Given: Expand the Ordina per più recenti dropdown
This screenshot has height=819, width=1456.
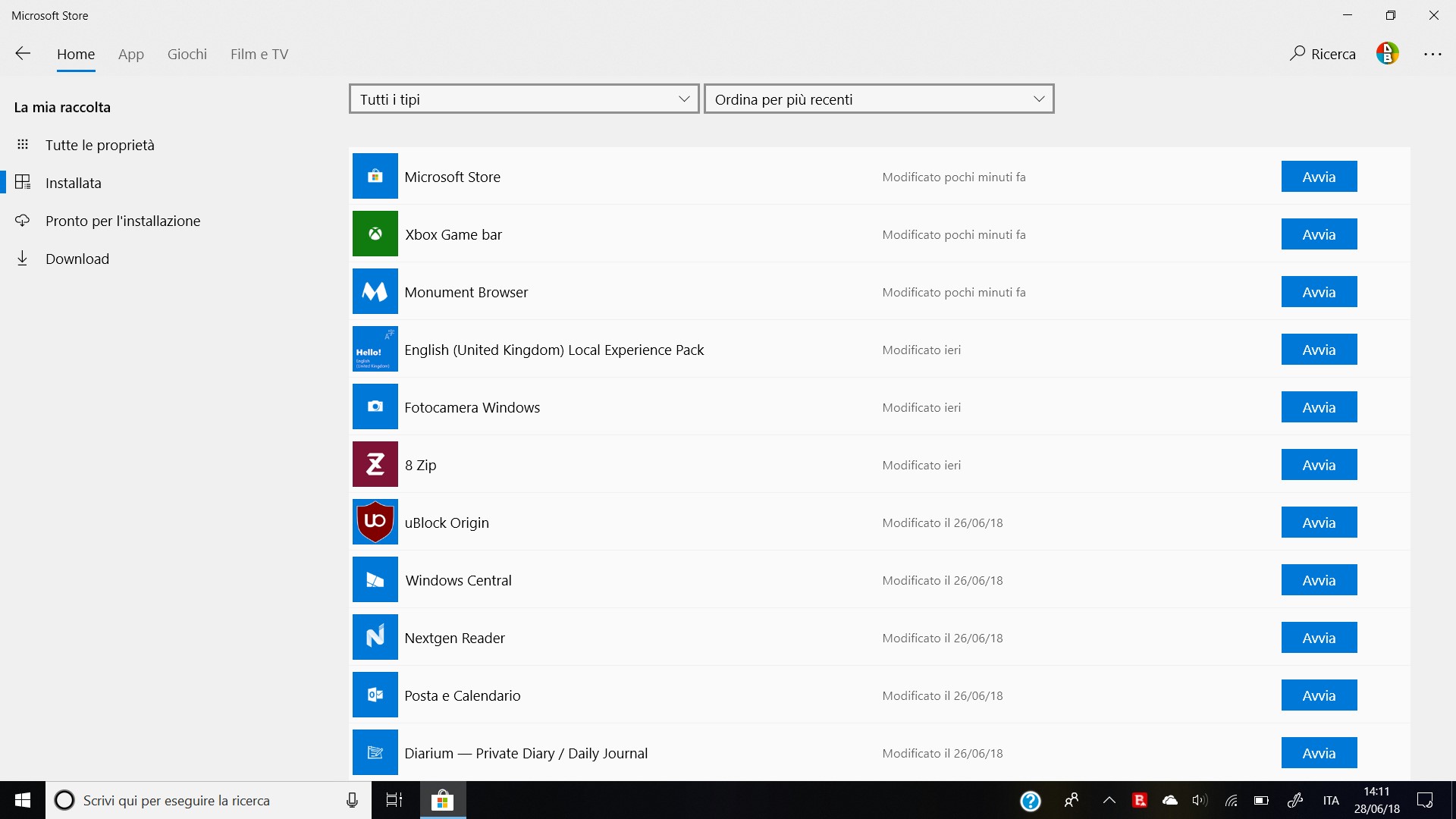Looking at the screenshot, I should [879, 99].
